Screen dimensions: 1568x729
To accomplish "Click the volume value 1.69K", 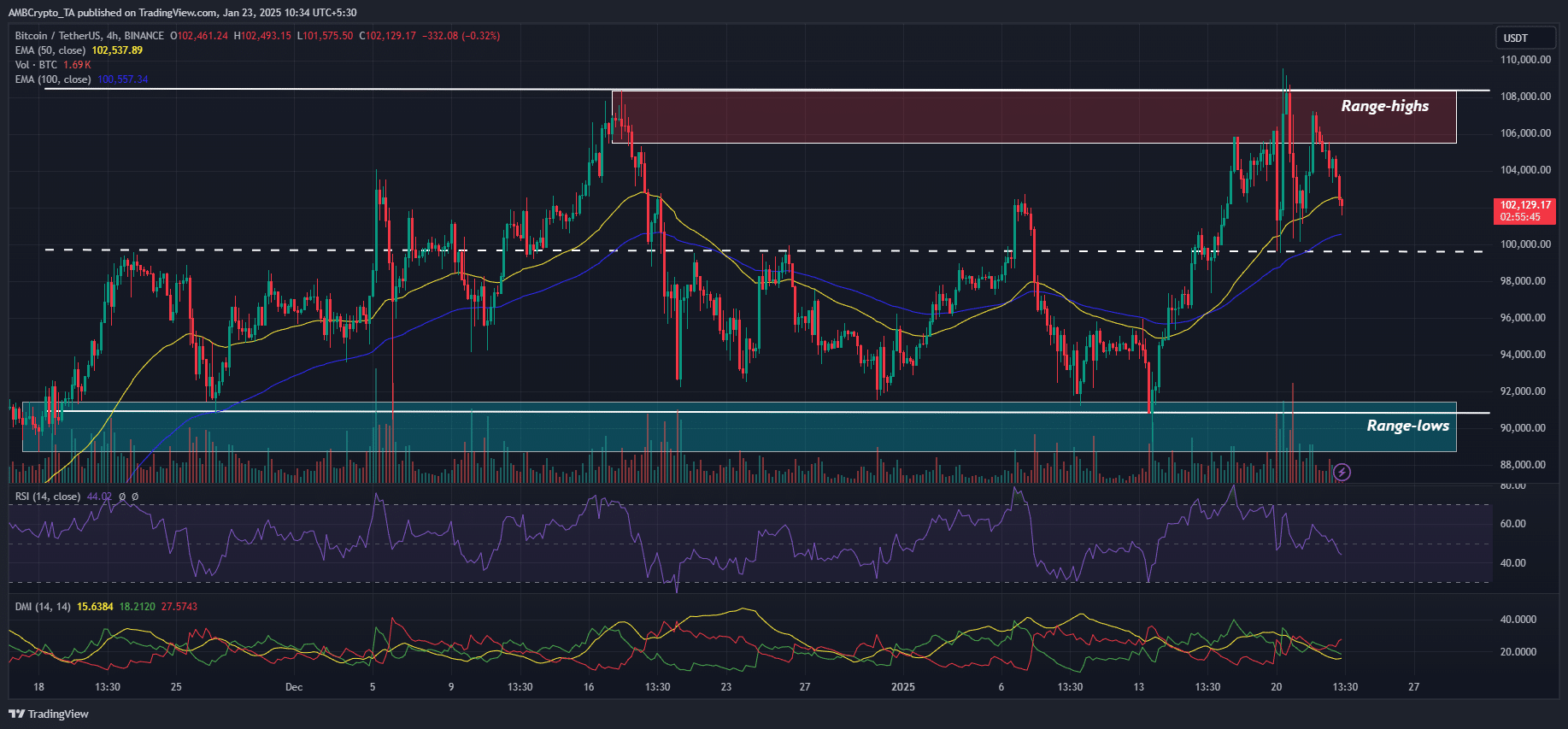I will [77, 65].
